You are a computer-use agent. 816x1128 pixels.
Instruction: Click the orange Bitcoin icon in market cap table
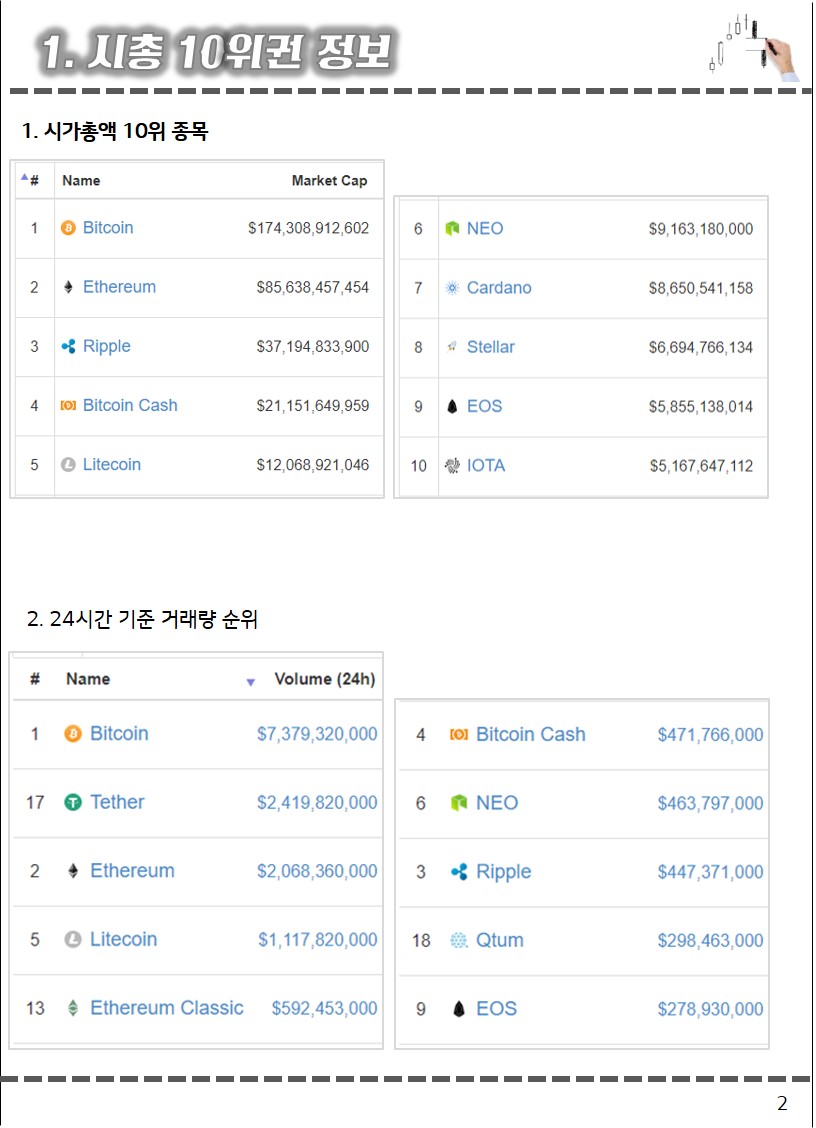pyautogui.click(x=68, y=228)
